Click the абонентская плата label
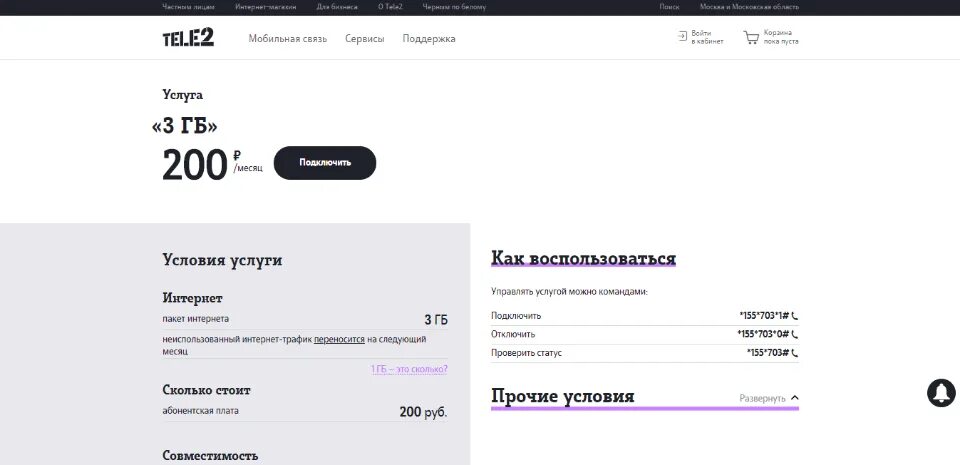 coord(201,411)
